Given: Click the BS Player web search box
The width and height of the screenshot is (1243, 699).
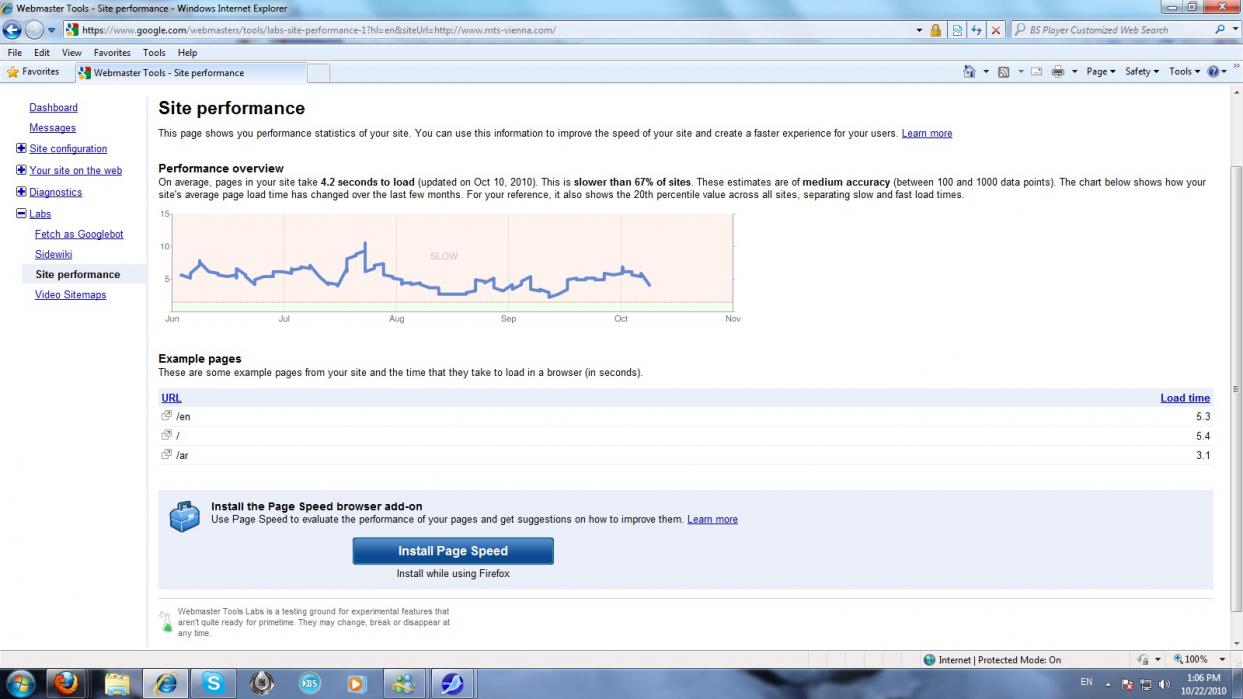Looking at the screenshot, I should coord(1112,30).
